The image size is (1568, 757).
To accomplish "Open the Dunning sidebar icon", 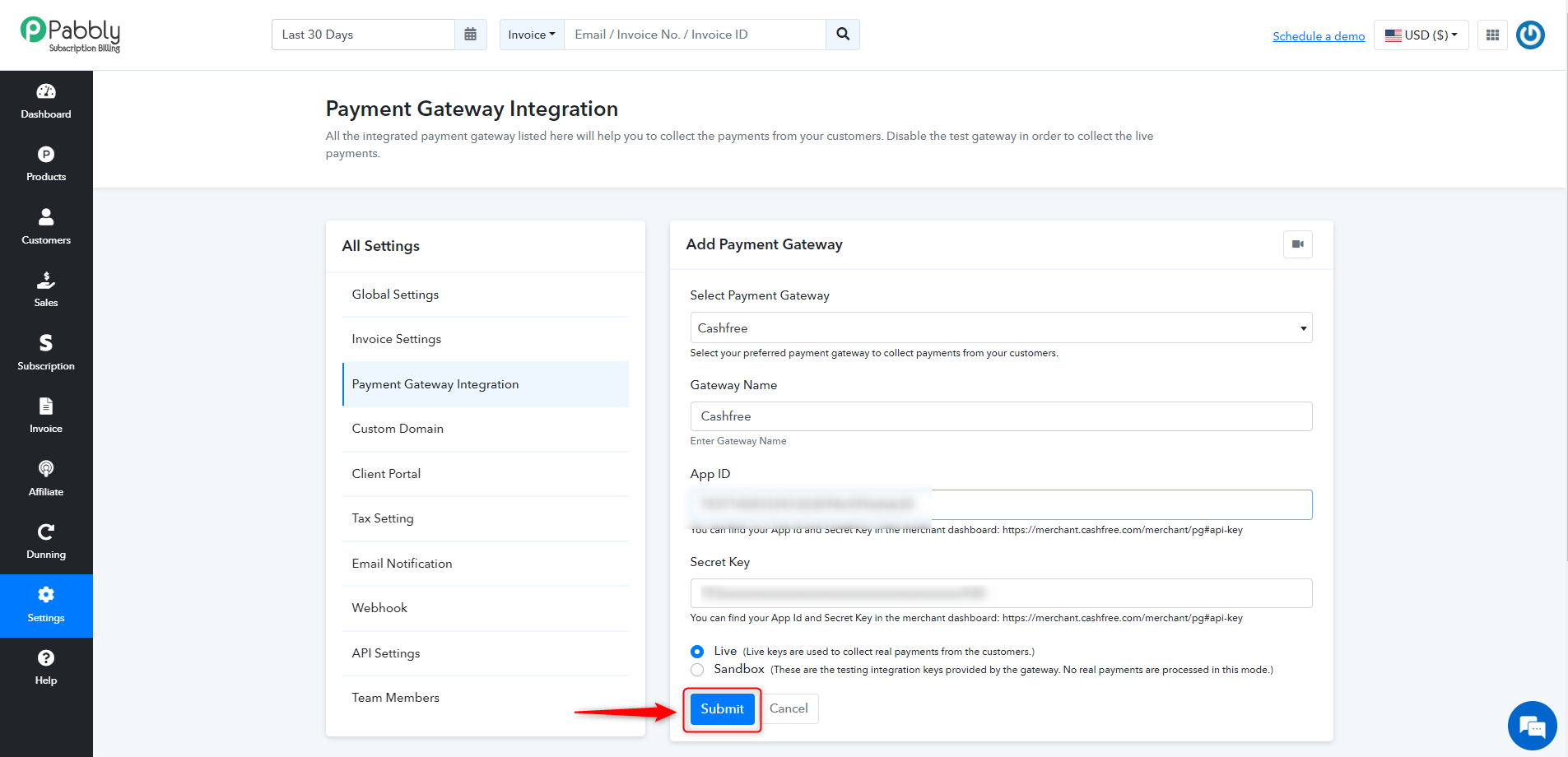I will click(x=46, y=532).
